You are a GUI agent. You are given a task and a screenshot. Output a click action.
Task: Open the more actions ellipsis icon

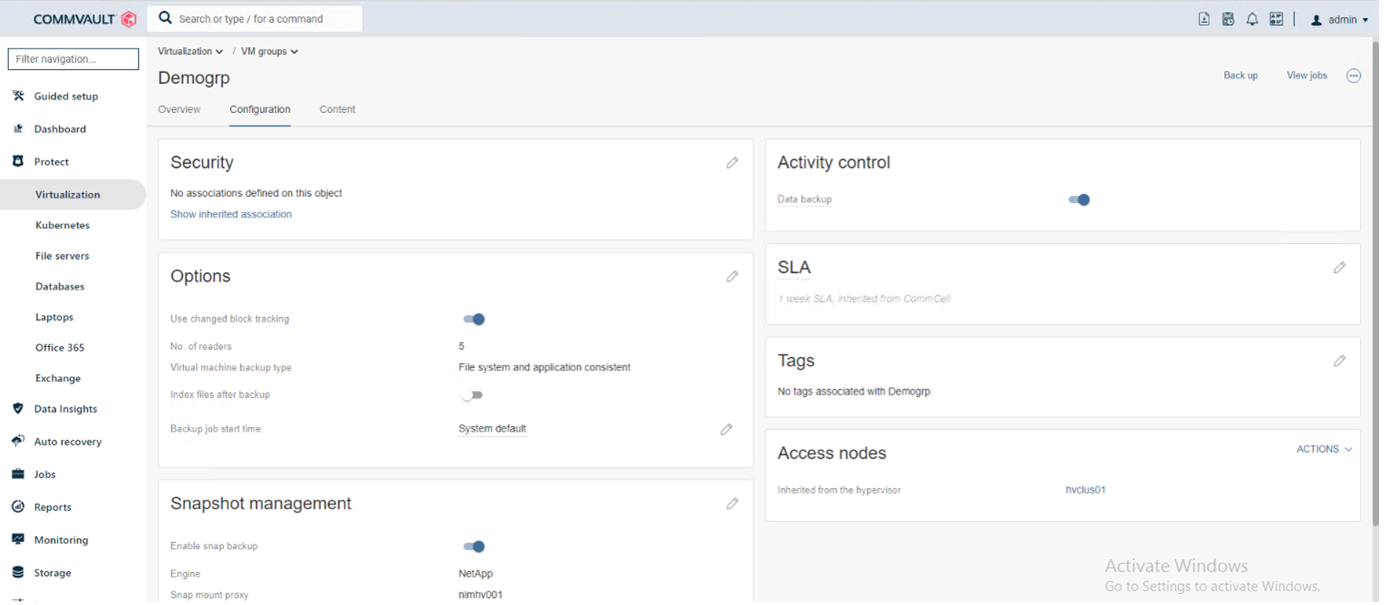point(1353,76)
